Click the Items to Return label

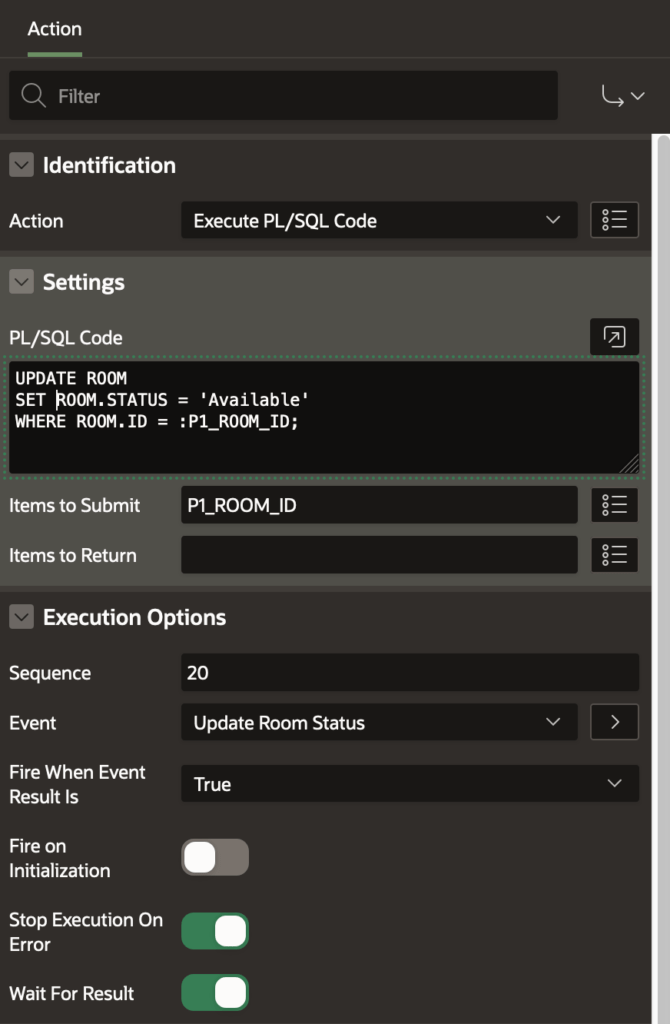pyautogui.click(x=73, y=556)
